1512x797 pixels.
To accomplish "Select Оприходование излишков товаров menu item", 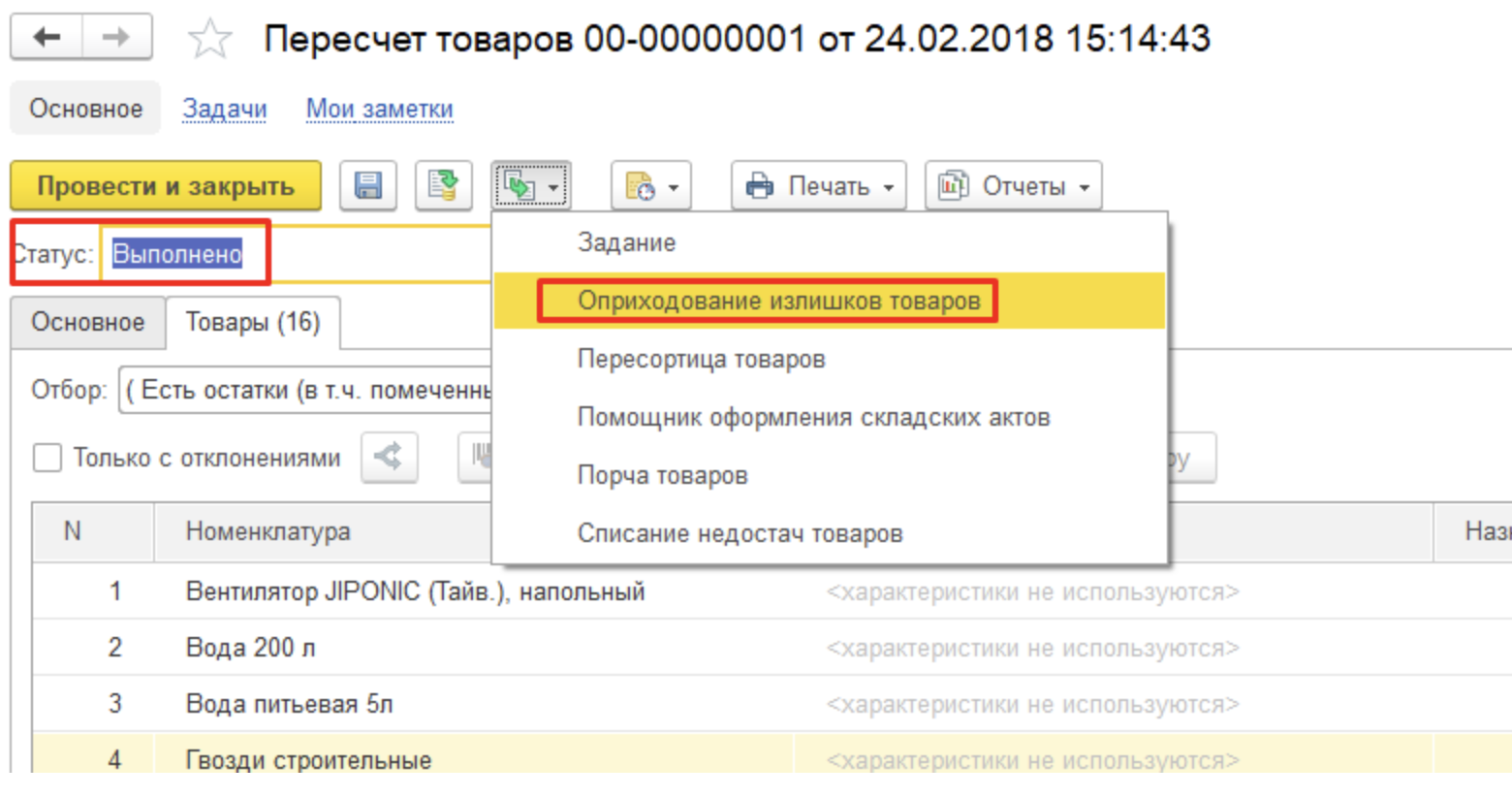I will [778, 301].
